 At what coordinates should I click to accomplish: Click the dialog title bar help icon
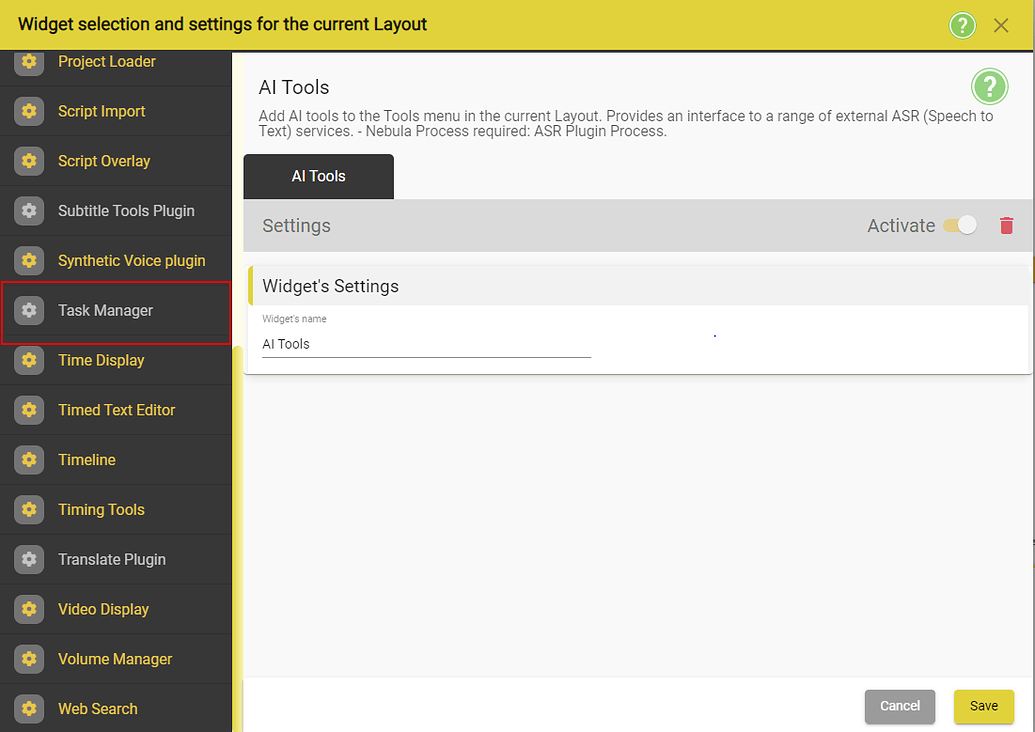[962, 26]
